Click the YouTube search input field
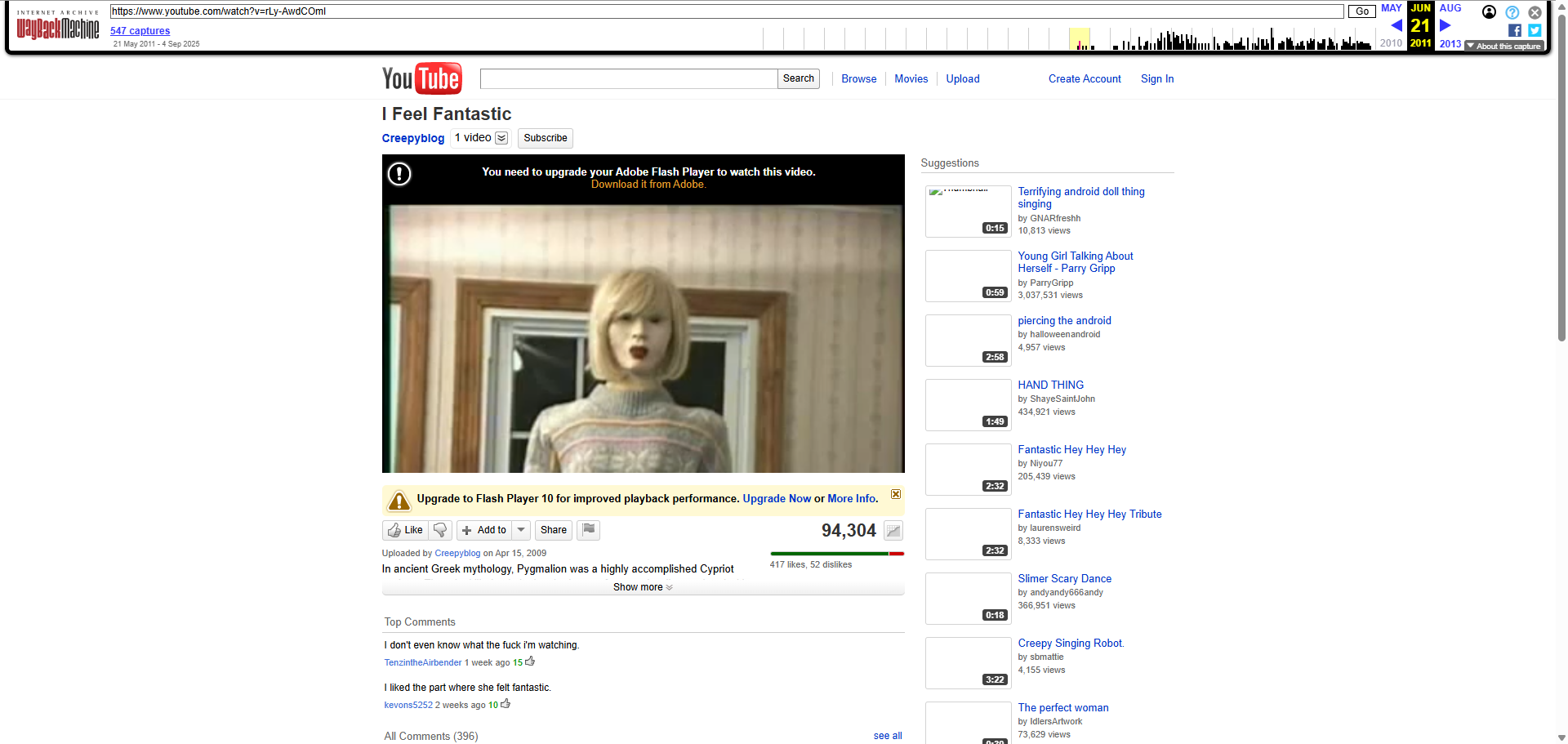 628,79
